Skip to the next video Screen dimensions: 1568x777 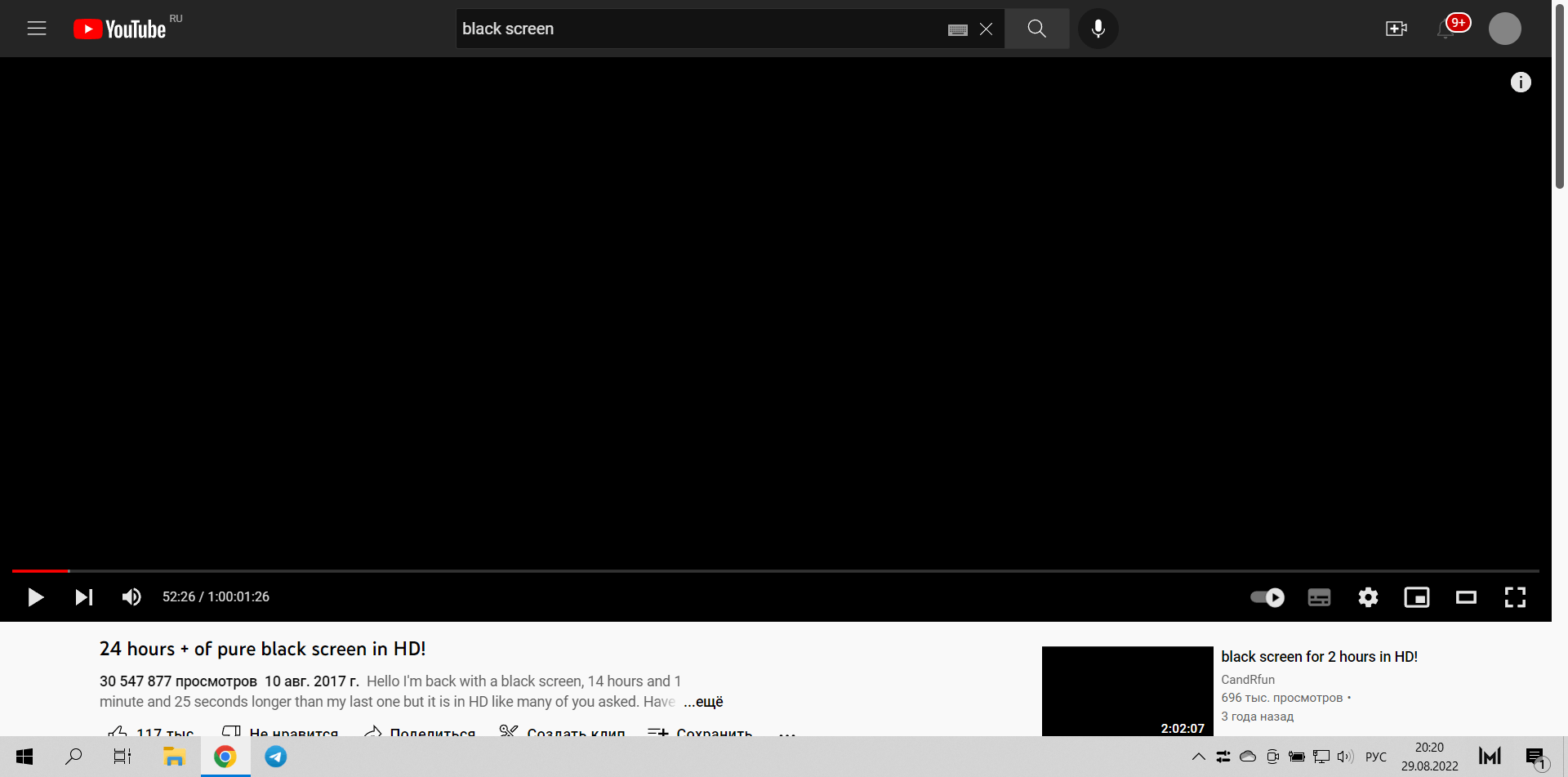coord(84,597)
